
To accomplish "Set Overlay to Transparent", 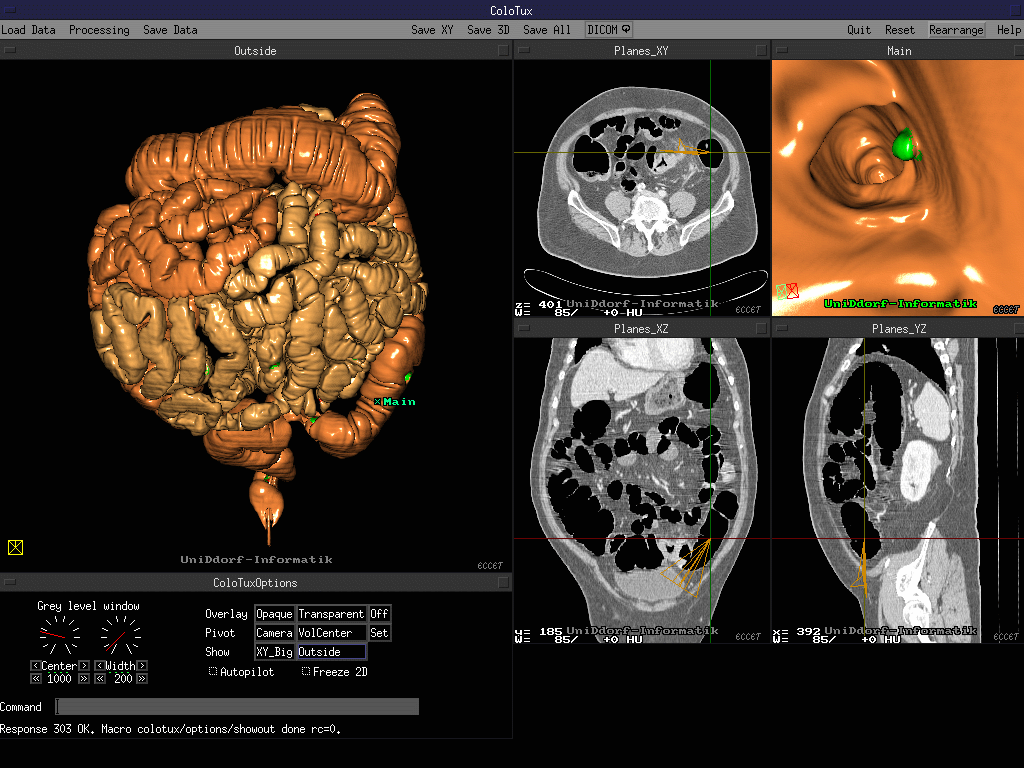I will pos(331,614).
